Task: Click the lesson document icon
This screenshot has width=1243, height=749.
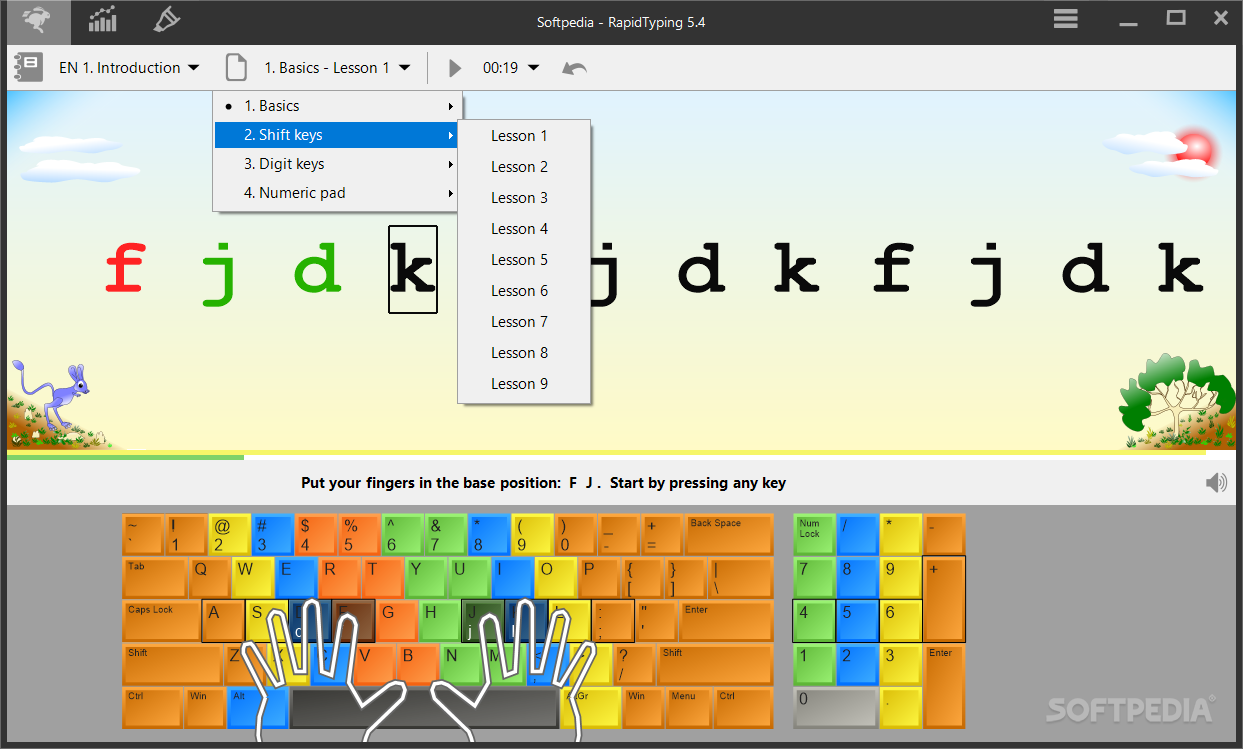Action: 235,67
